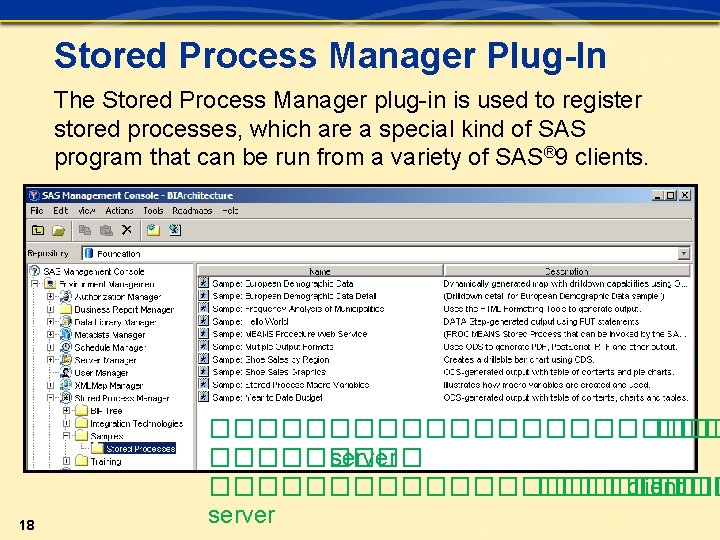Click the XMLMap Manager icon

click(66, 385)
